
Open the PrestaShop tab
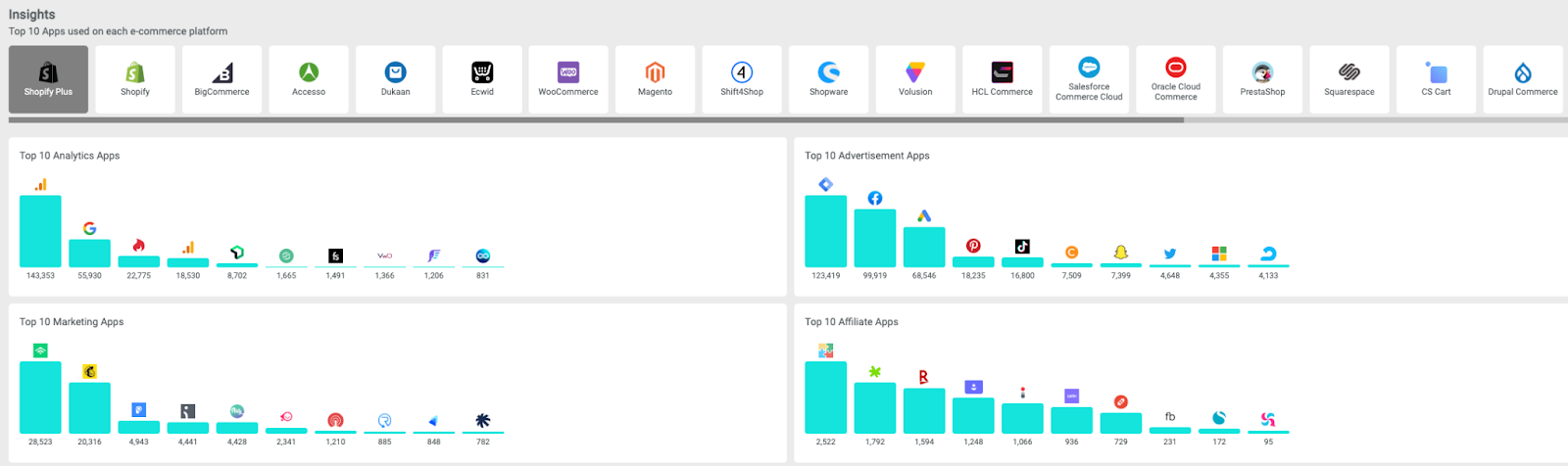point(1262,79)
